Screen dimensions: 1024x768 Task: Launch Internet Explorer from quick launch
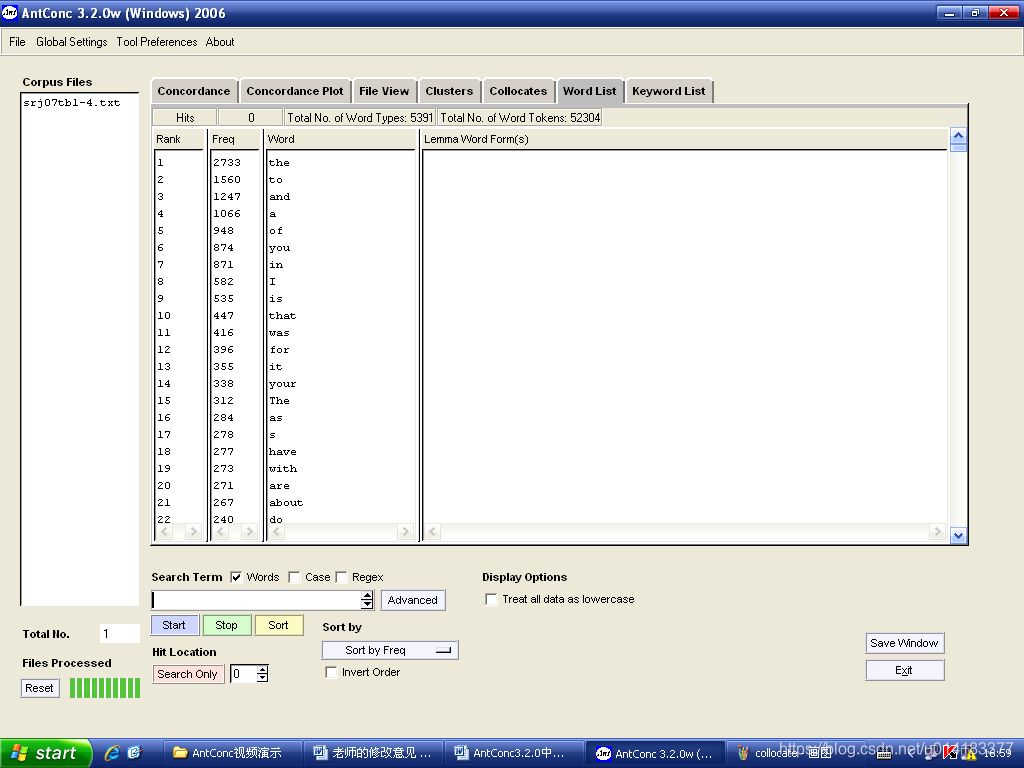112,753
